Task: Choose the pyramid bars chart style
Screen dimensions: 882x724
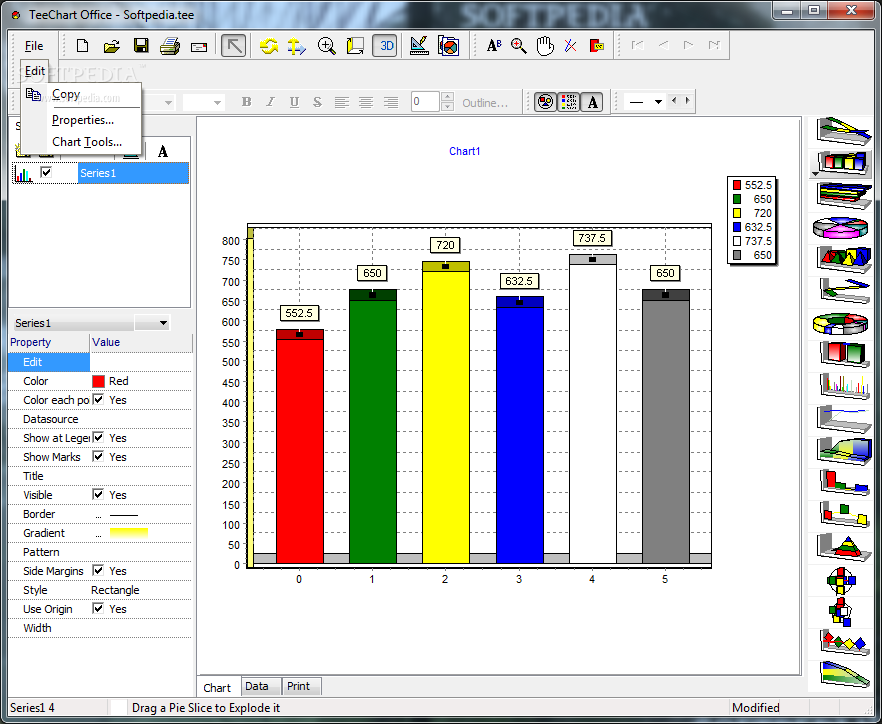Action: click(842, 259)
